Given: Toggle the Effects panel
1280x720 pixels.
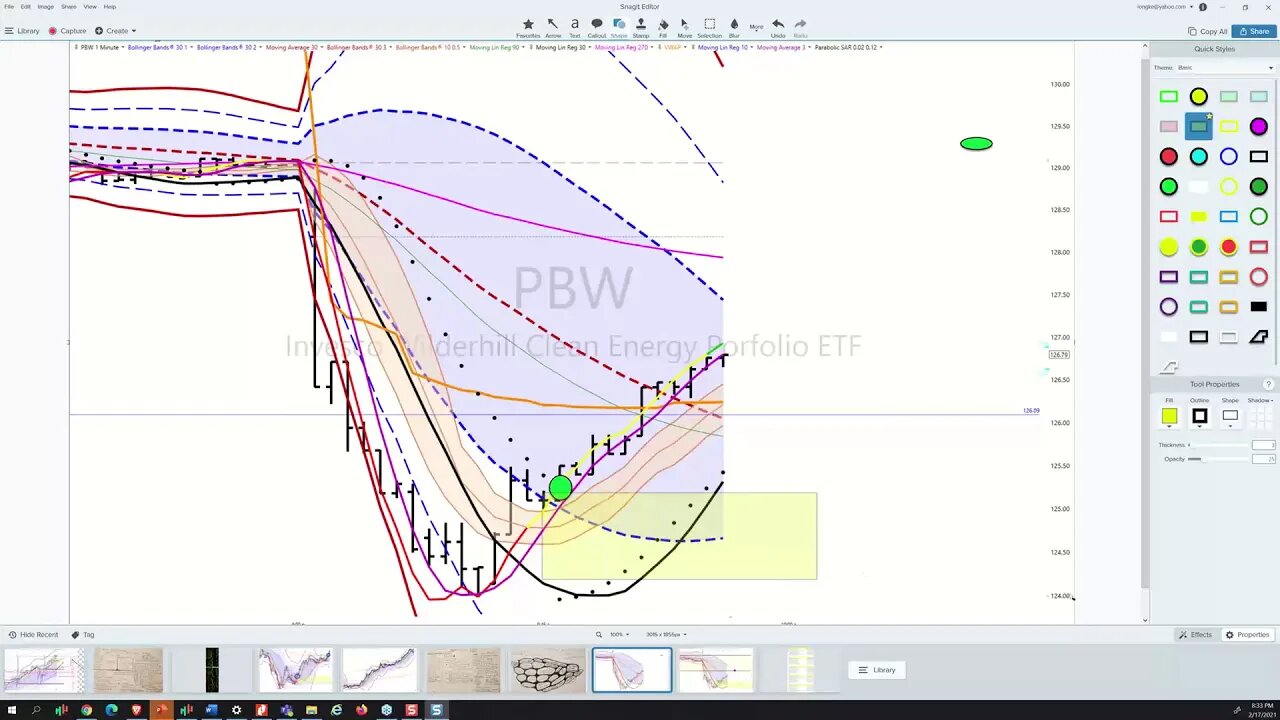Looking at the screenshot, I should click(1196, 635).
